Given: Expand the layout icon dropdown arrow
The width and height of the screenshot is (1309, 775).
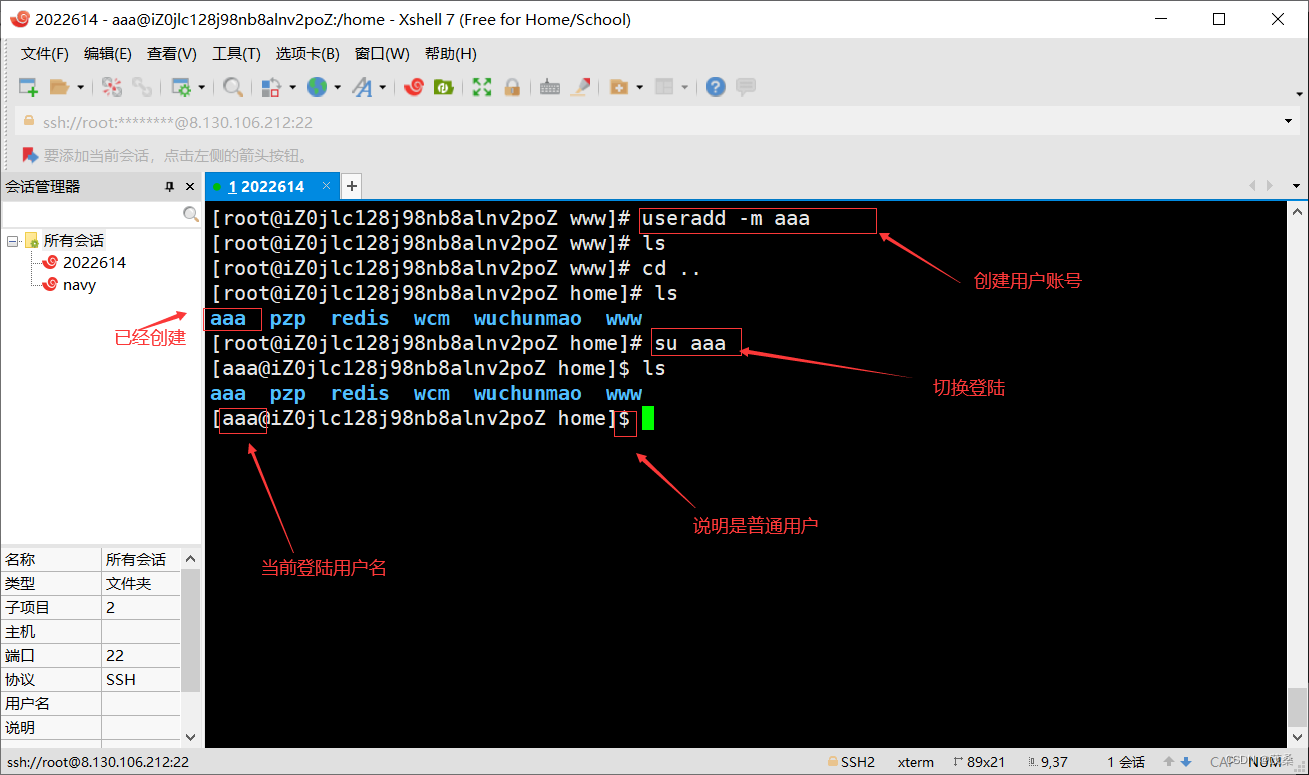Looking at the screenshot, I should coord(685,87).
